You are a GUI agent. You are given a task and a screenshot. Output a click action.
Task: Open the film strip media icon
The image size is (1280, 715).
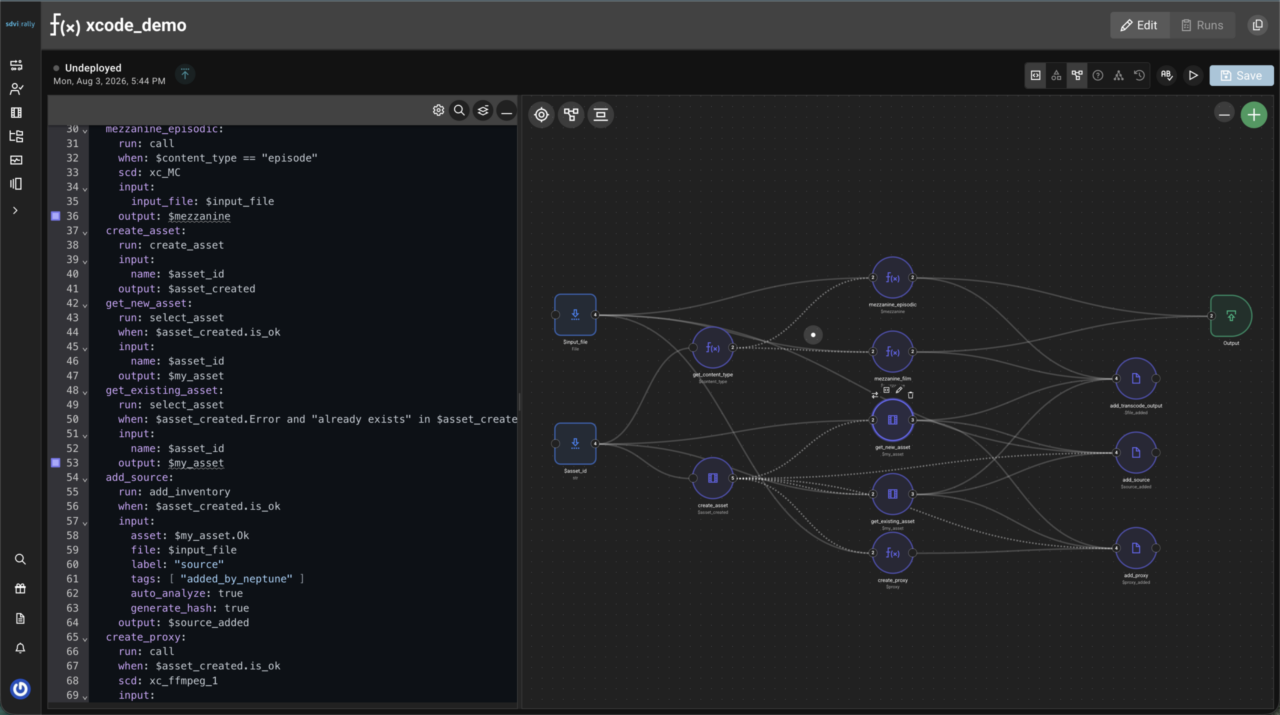click(x=16, y=113)
